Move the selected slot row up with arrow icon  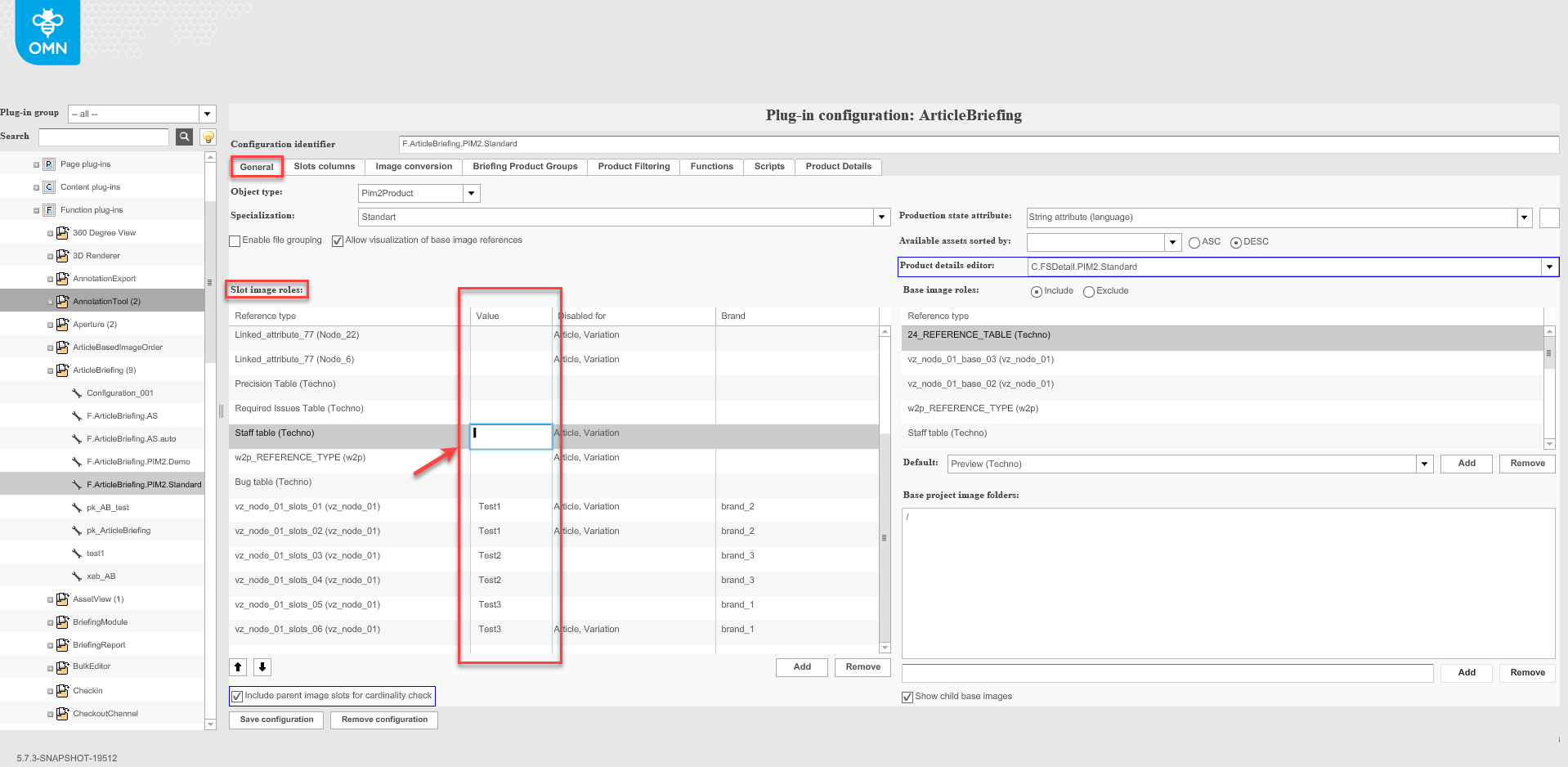(238, 666)
